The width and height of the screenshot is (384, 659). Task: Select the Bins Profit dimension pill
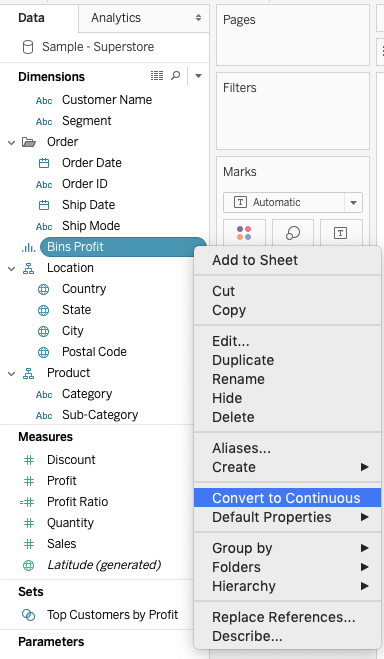(x=124, y=247)
